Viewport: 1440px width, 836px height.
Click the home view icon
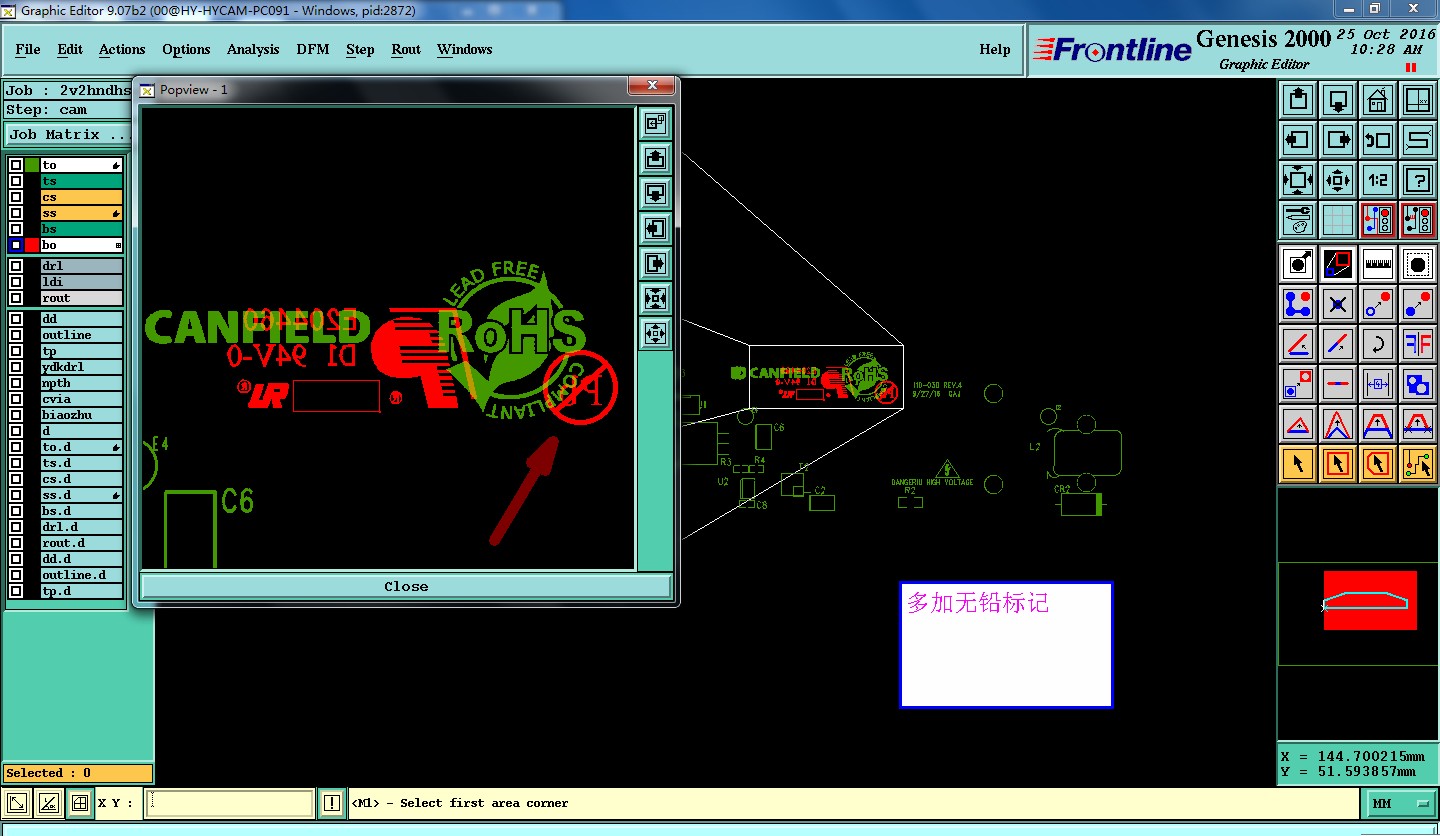tap(1378, 100)
